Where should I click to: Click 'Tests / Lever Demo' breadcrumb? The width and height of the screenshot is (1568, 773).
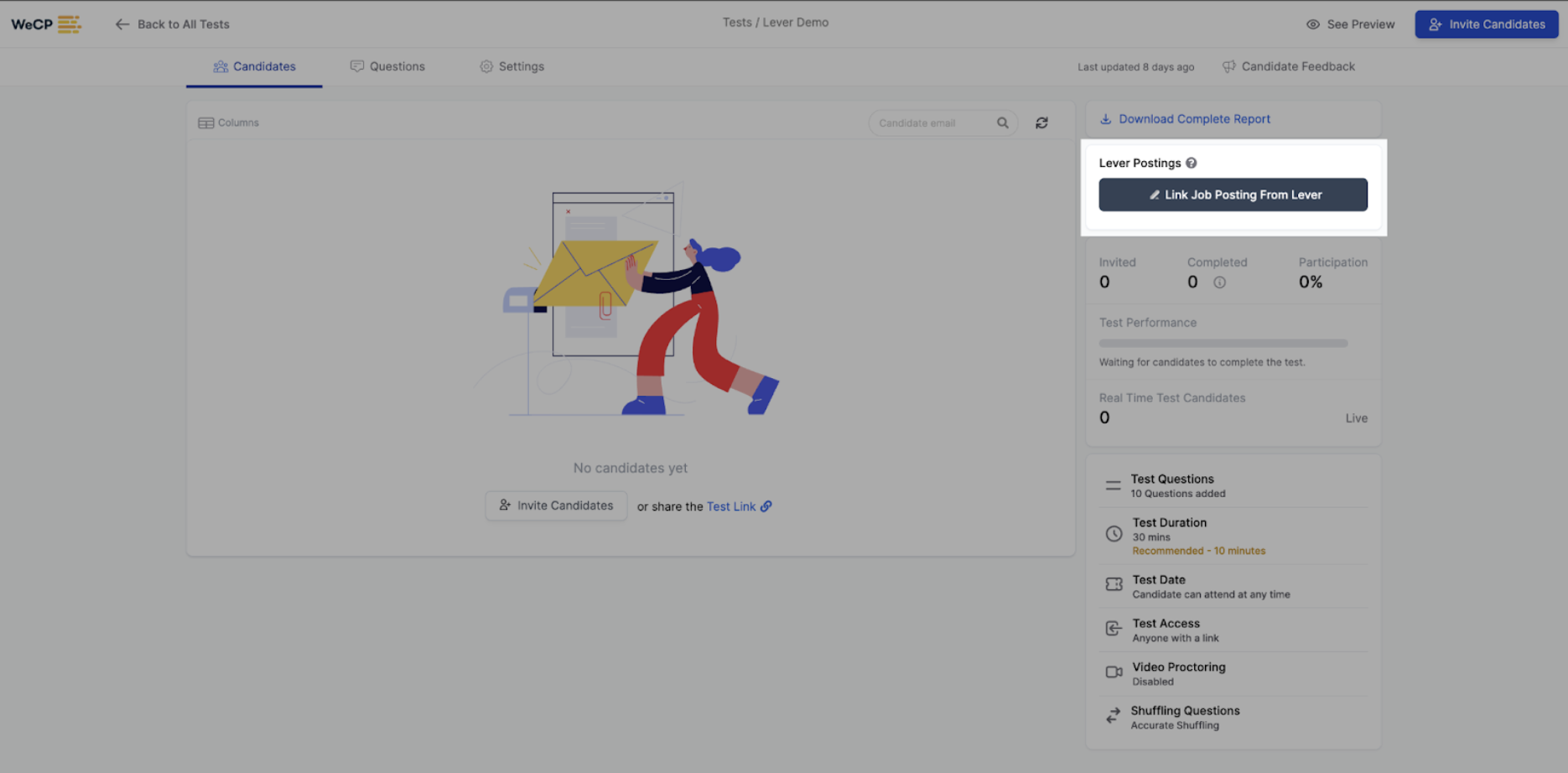click(x=776, y=23)
